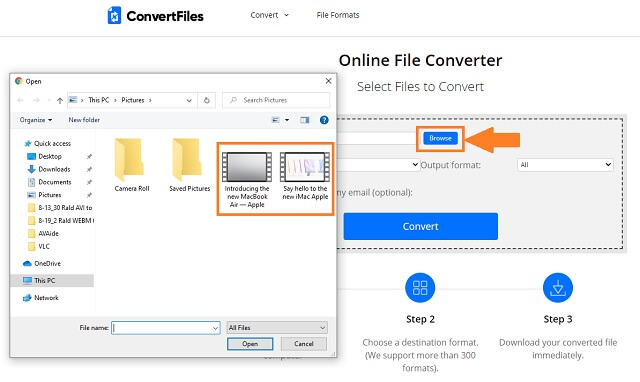Click the Downloads pin icon in sidebar
This screenshot has width=640, height=382.
click(89, 169)
